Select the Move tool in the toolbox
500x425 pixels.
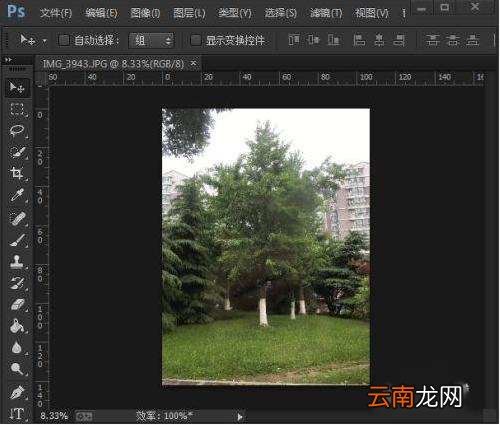pos(17,88)
